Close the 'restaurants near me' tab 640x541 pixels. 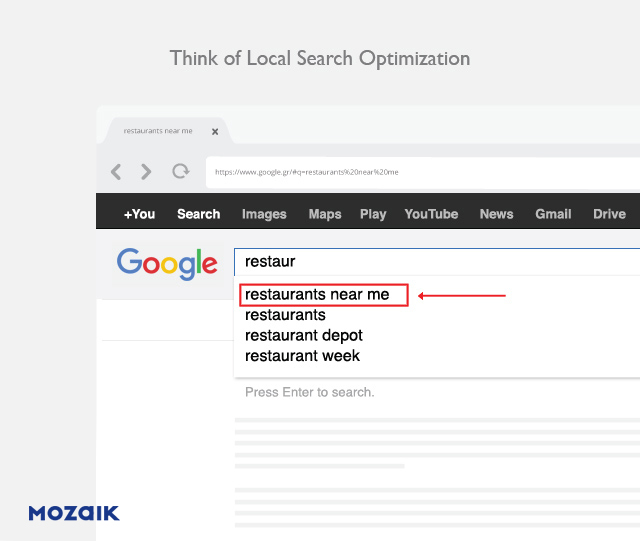tap(215, 131)
